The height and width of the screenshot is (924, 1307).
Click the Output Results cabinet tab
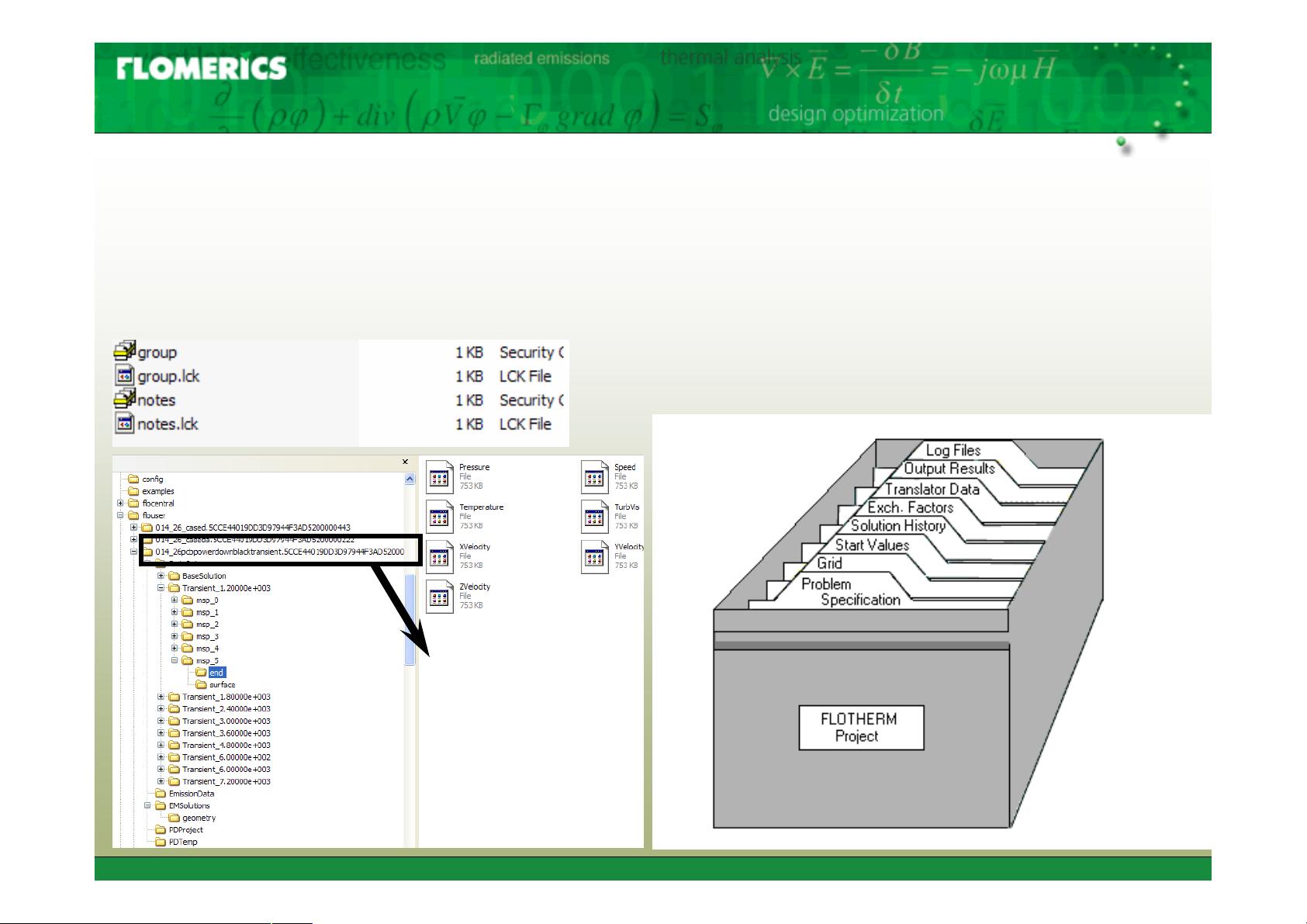(x=949, y=469)
